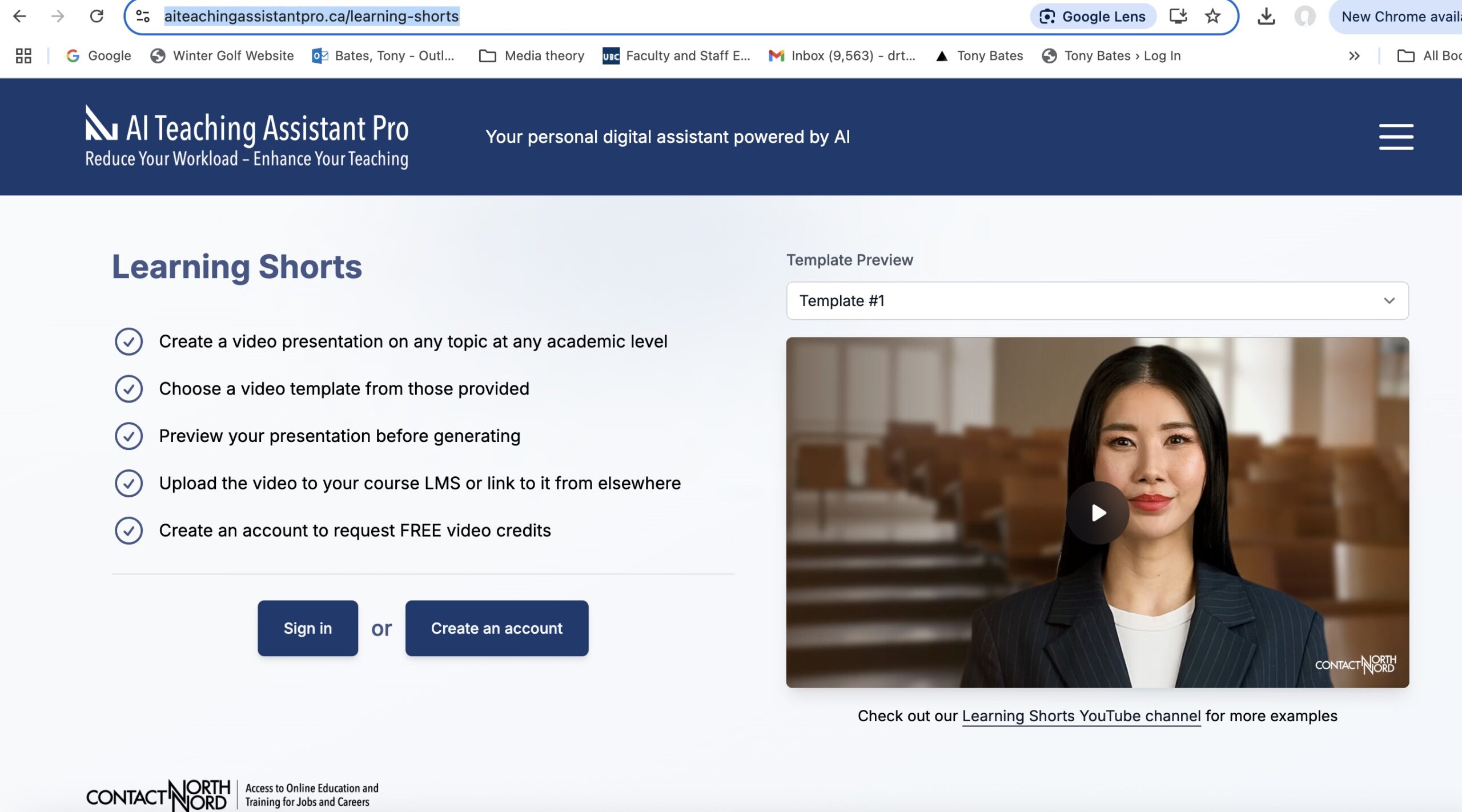
Task: Click the Sign in button
Action: coord(308,628)
